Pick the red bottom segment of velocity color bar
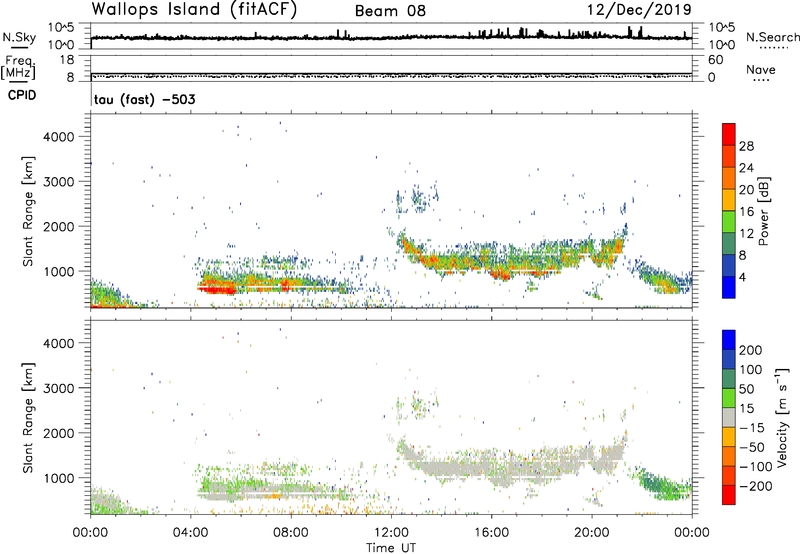Screen dimensions: 800x554 coord(729,495)
